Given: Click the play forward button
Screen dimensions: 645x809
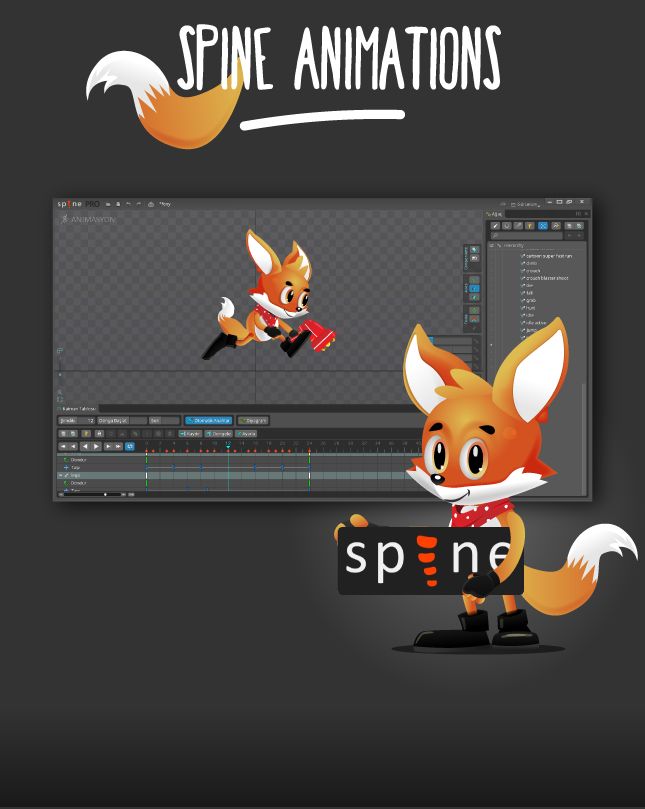Looking at the screenshot, I should click(x=96, y=446).
